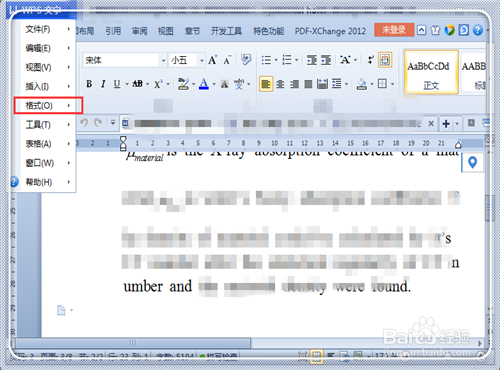Switch to the 审阅 ribbon tab
500x370 pixels.
tap(139, 31)
